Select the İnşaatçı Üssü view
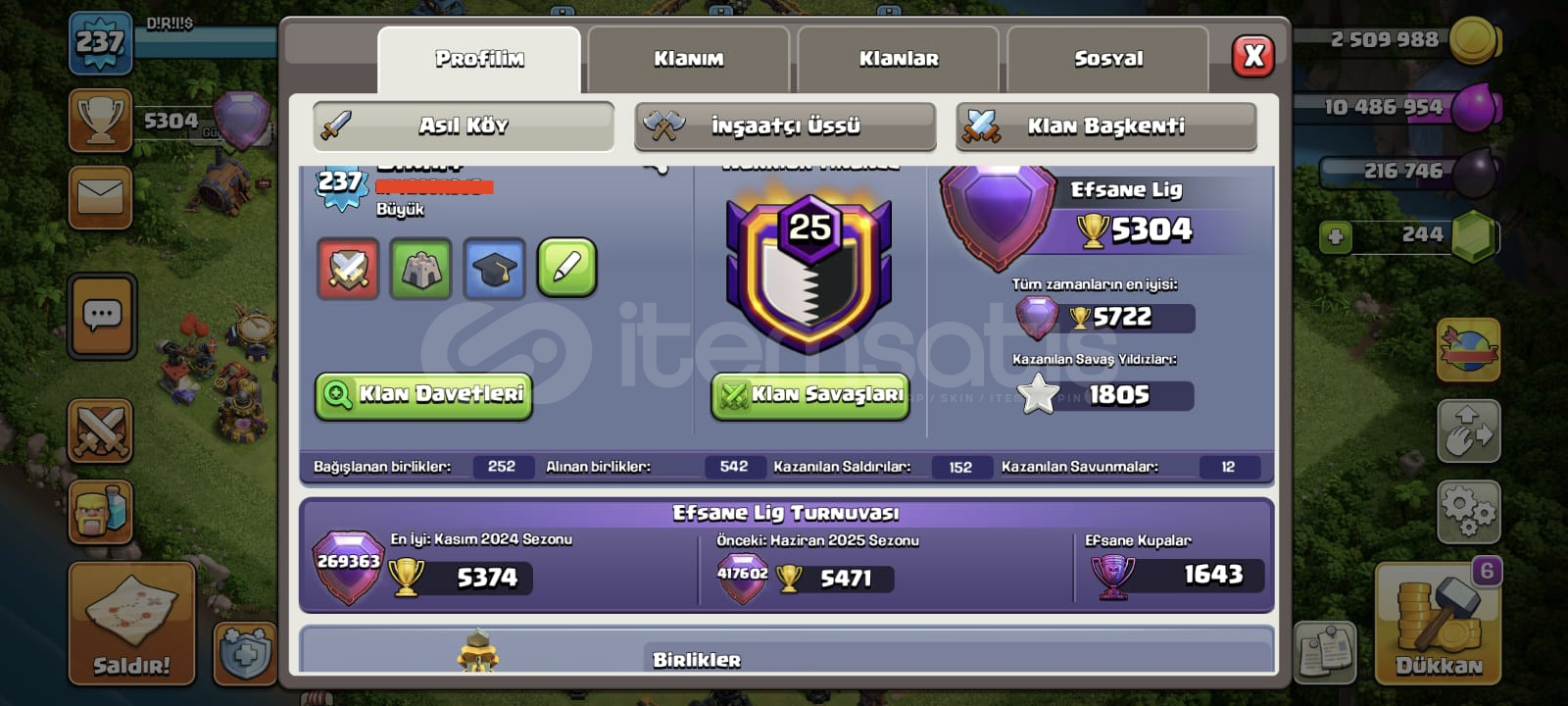 pyautogui.click(x=785, y=126)
